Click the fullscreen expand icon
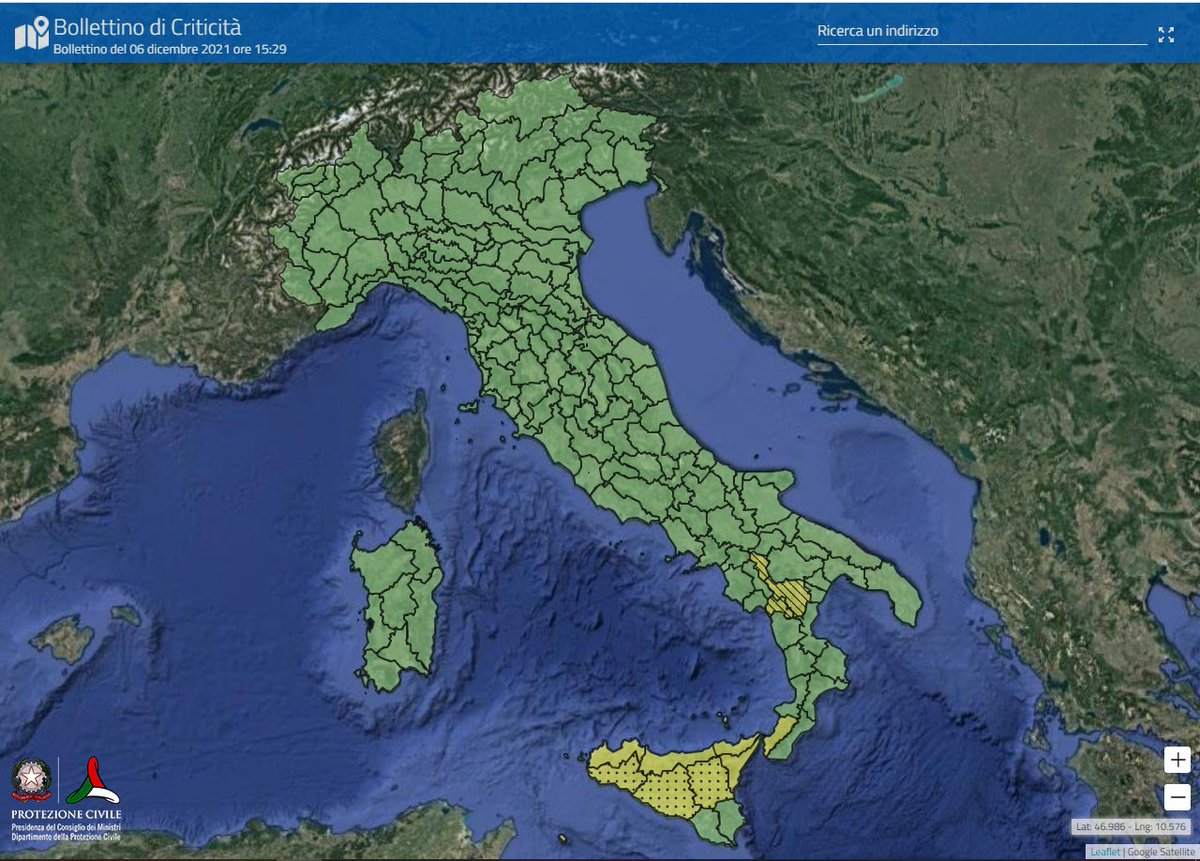Screen dimensions: 1200x861 click(1166, 33)
